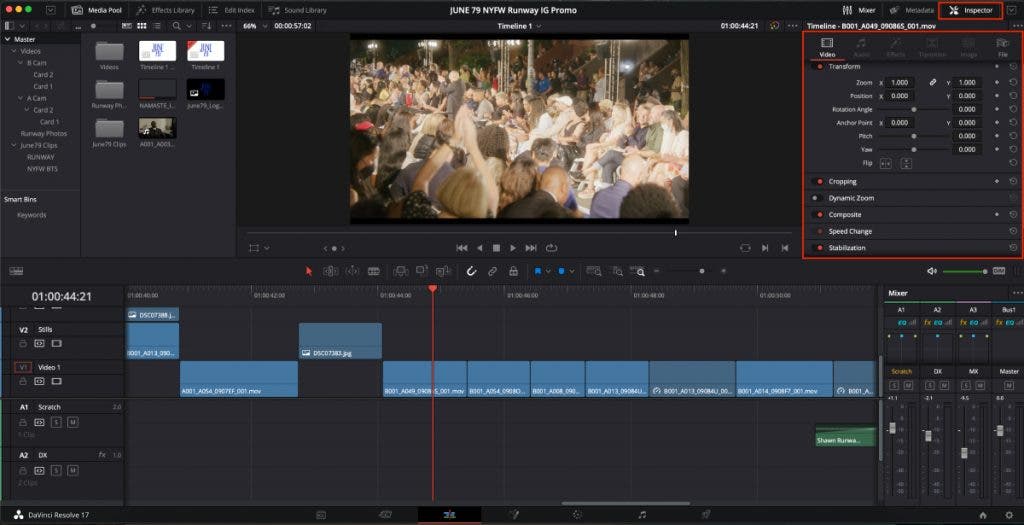
Task: Switch to Inspector Video tab
Action: point(827,48)
